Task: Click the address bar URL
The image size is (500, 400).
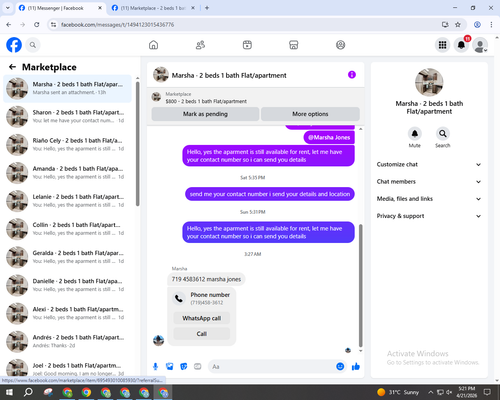Action: [117, 25]
